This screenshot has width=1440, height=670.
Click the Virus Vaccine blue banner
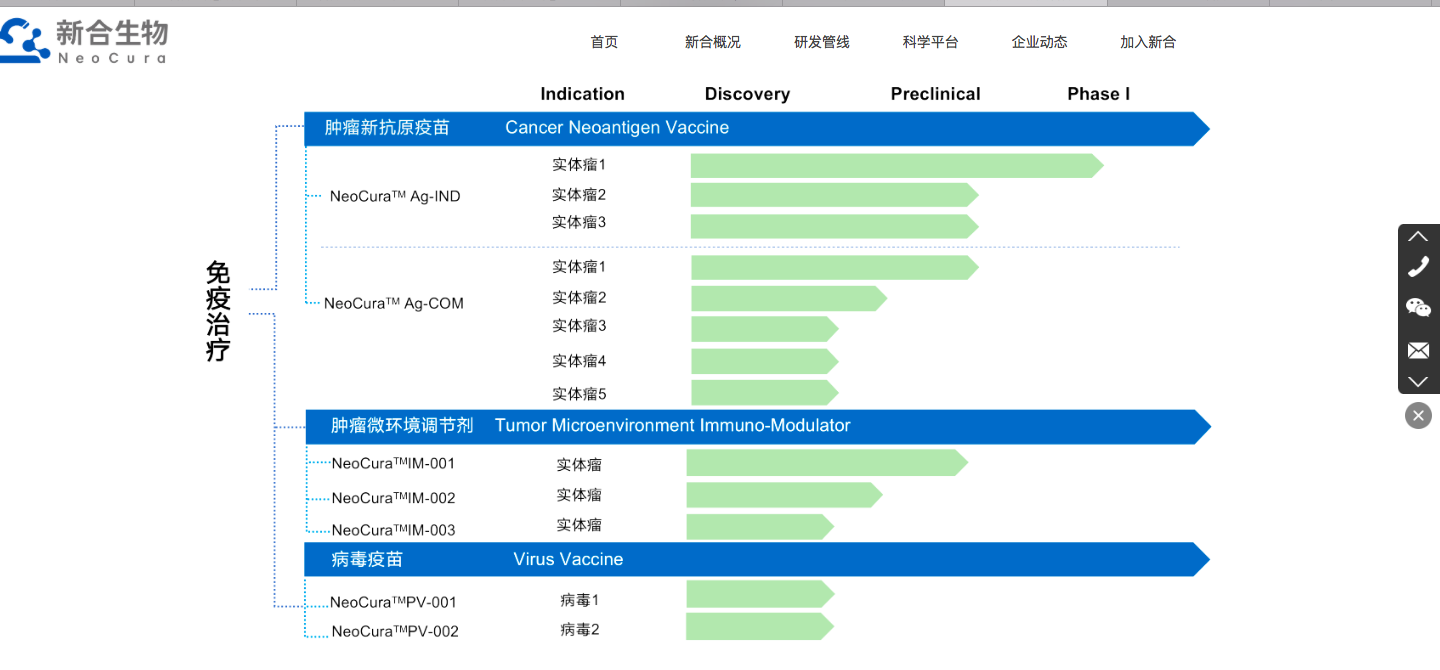click(750, 559)
